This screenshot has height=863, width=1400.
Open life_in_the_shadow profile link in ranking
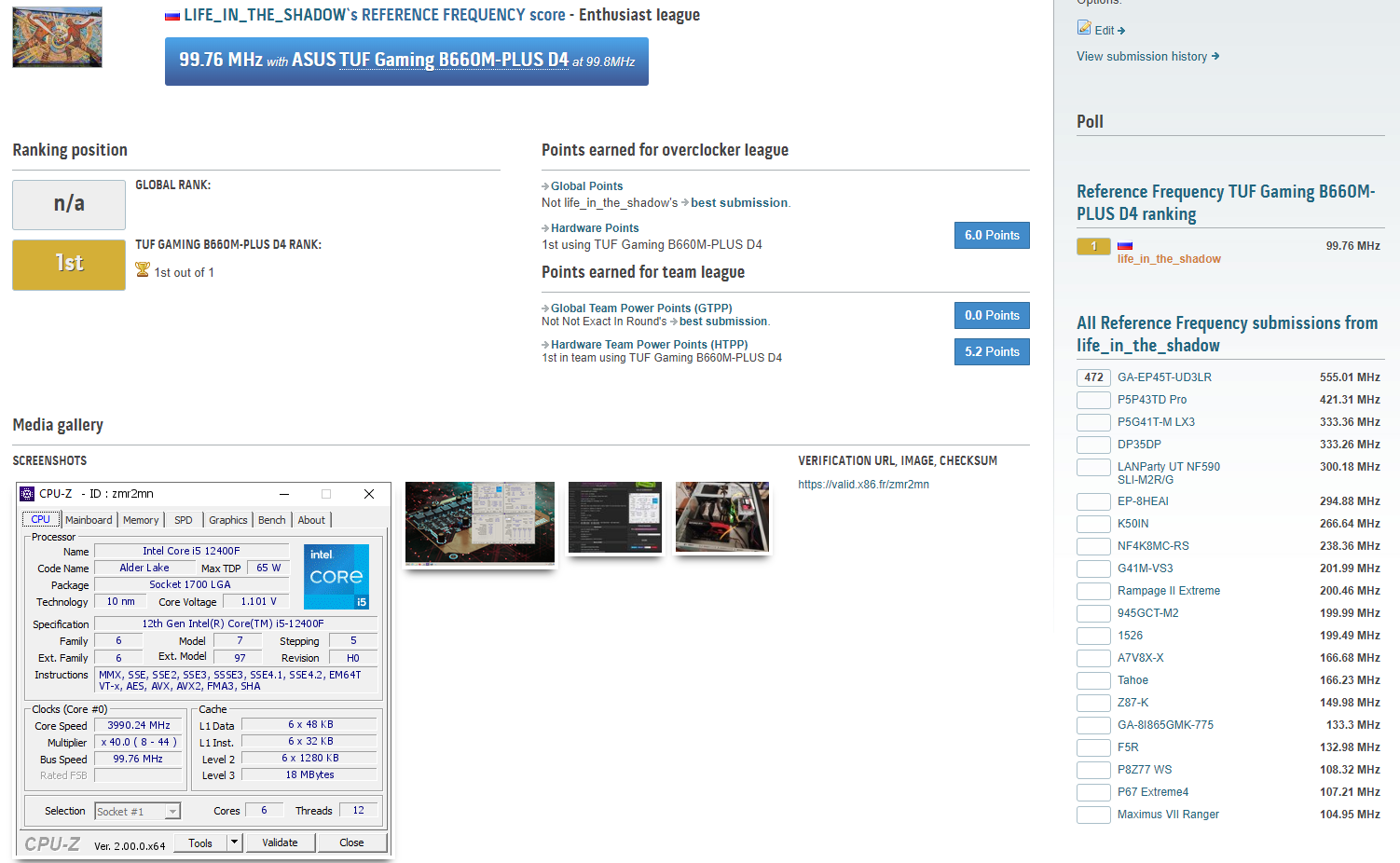point(1169,259)
